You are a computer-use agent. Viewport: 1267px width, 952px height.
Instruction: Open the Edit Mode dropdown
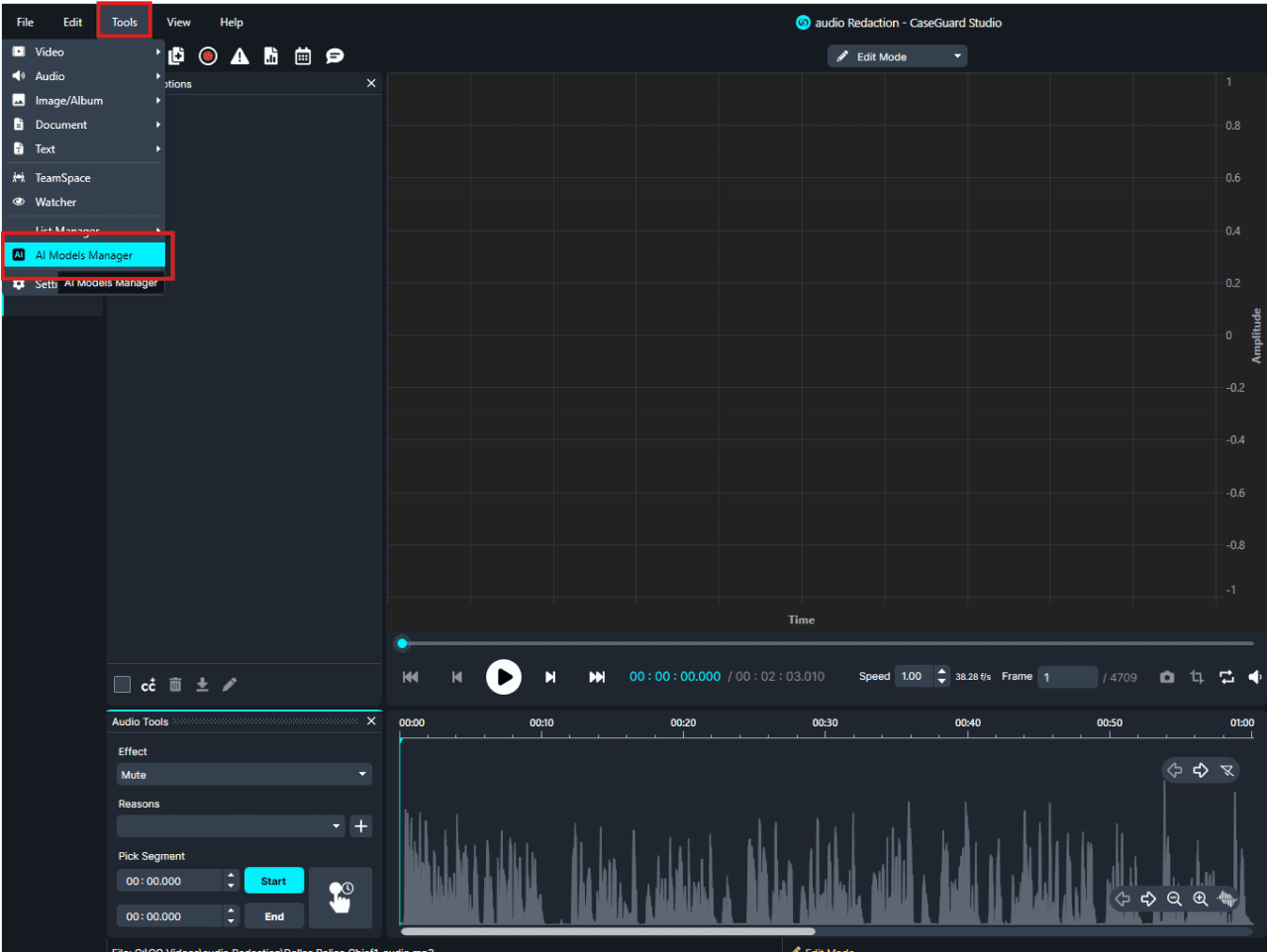click(x=897, y=56)
